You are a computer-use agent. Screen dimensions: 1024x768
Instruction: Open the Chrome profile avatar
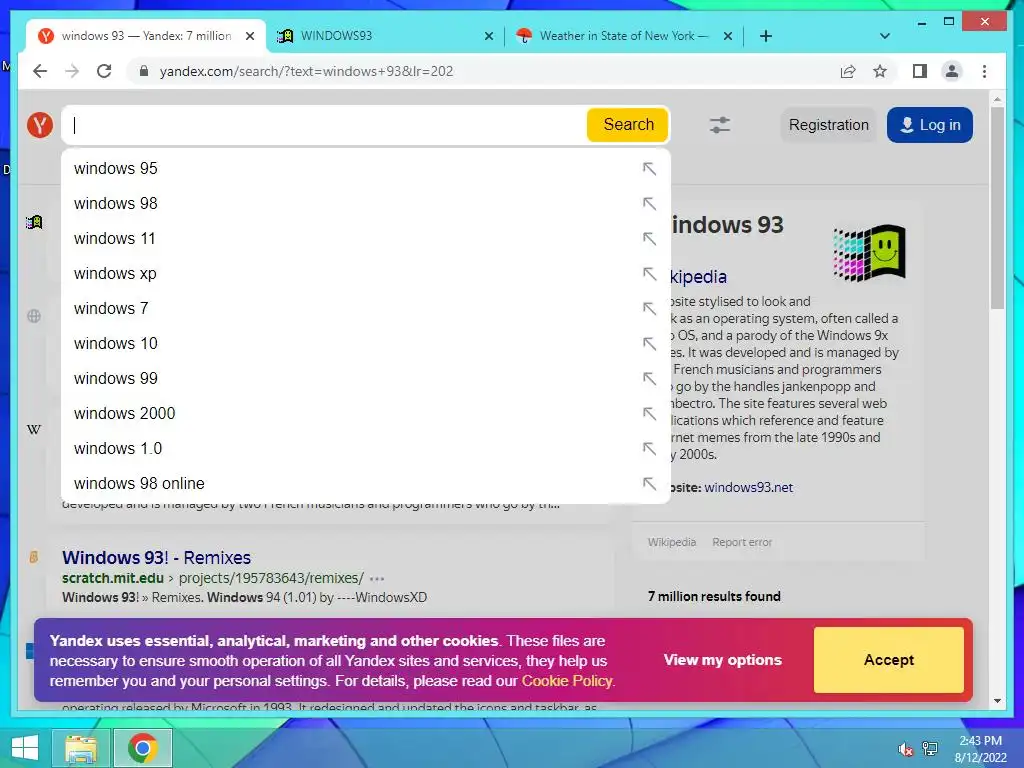pyautogui.click(x=952, y=71)
